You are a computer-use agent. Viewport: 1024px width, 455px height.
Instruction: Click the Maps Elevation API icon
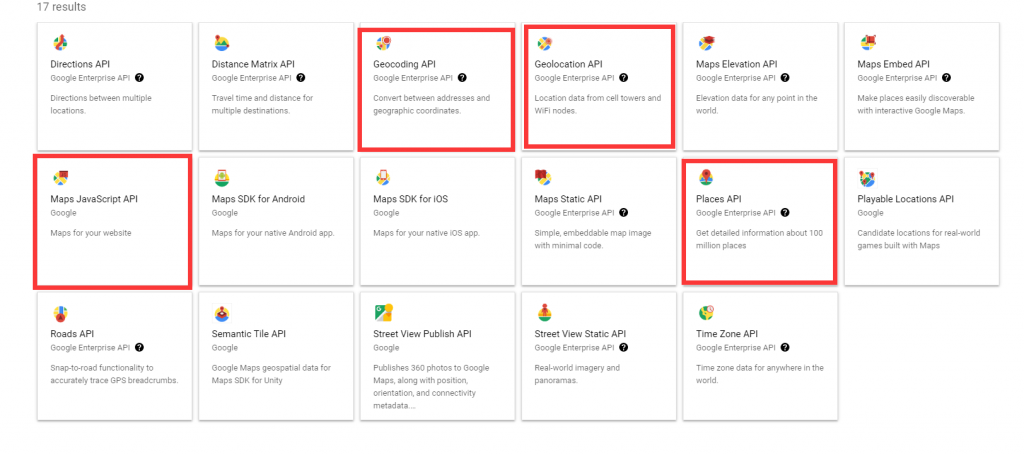pos(706,42)
